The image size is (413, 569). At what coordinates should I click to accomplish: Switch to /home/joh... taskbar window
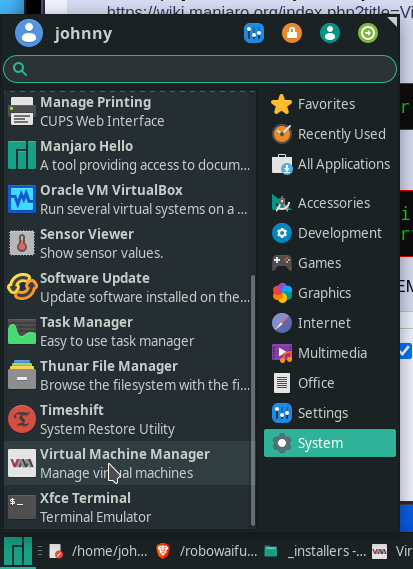[x=99, y=551]
